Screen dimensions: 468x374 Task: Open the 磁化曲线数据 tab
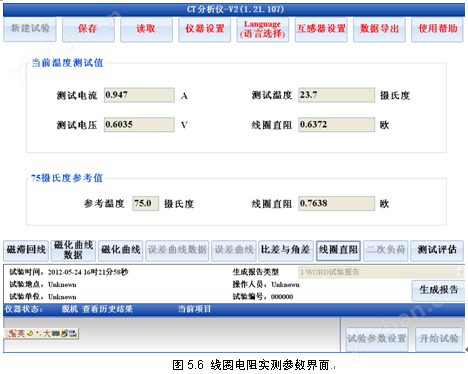73,250
